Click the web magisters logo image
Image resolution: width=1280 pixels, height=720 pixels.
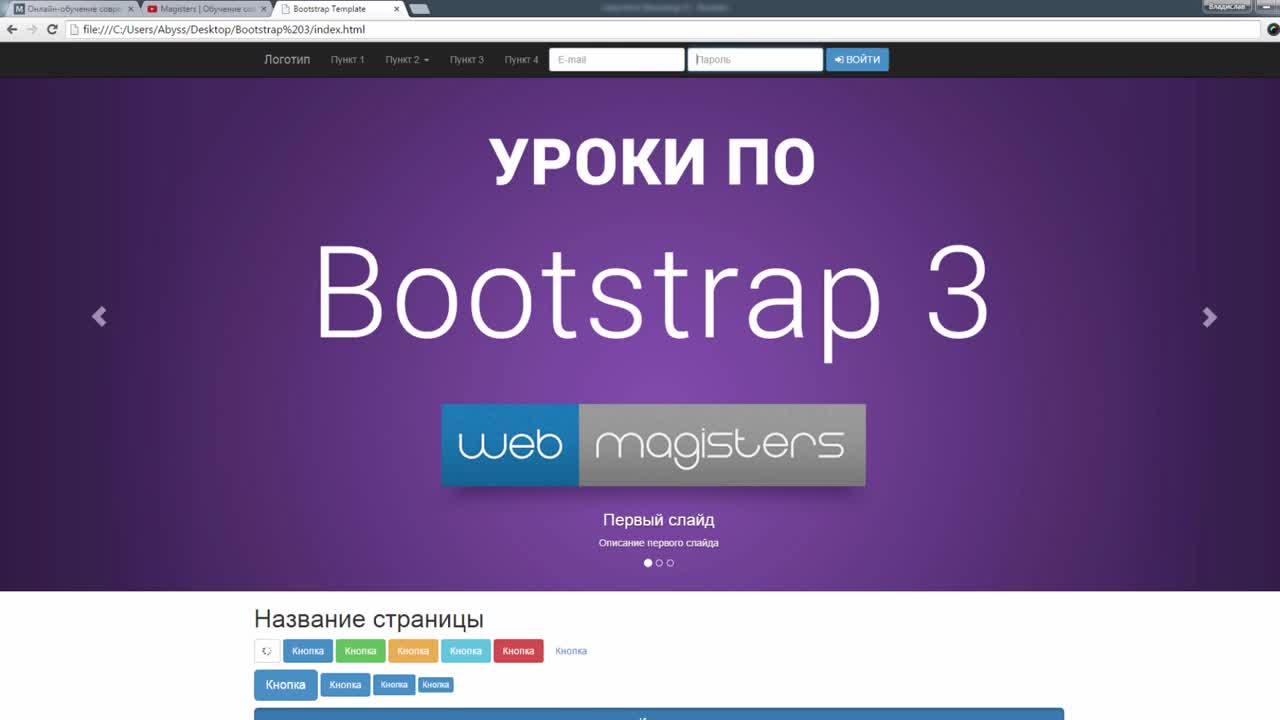pos(653,445)
